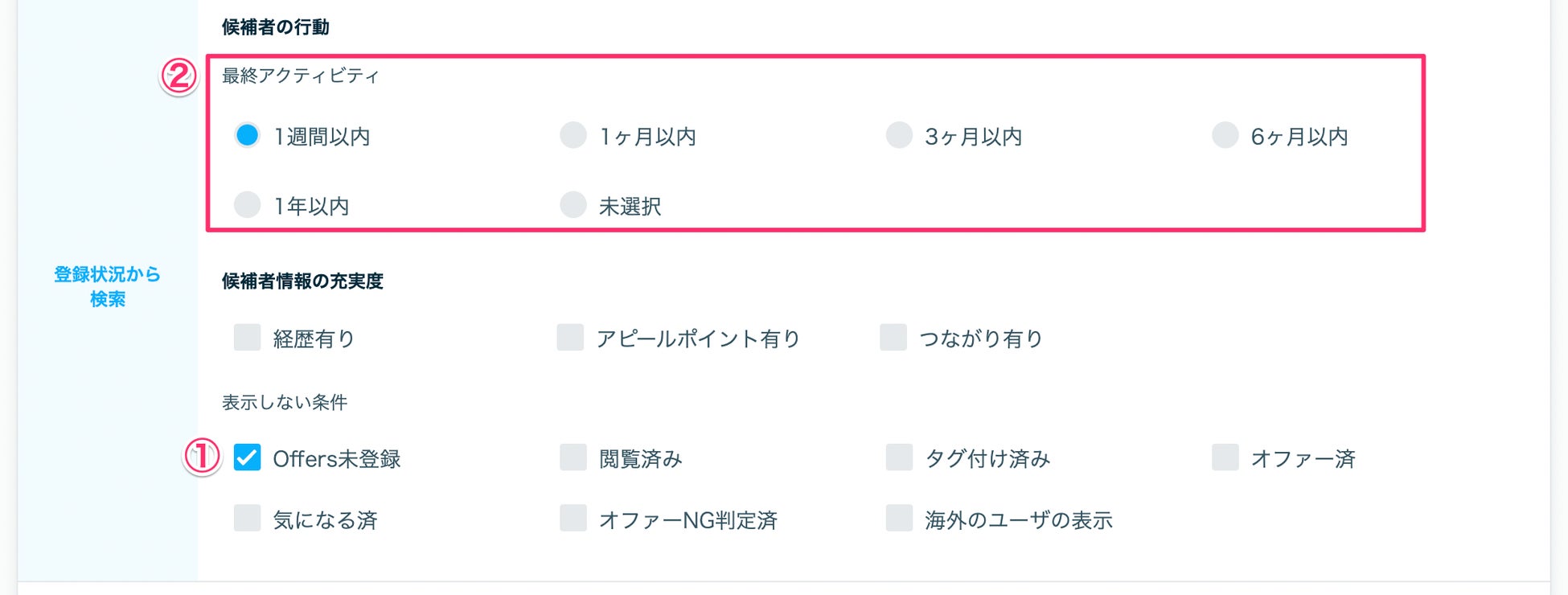Screen dimensions: 1568x595
Task: Choose 3ヶ月以内 for last activity
Action: point(898,135)
